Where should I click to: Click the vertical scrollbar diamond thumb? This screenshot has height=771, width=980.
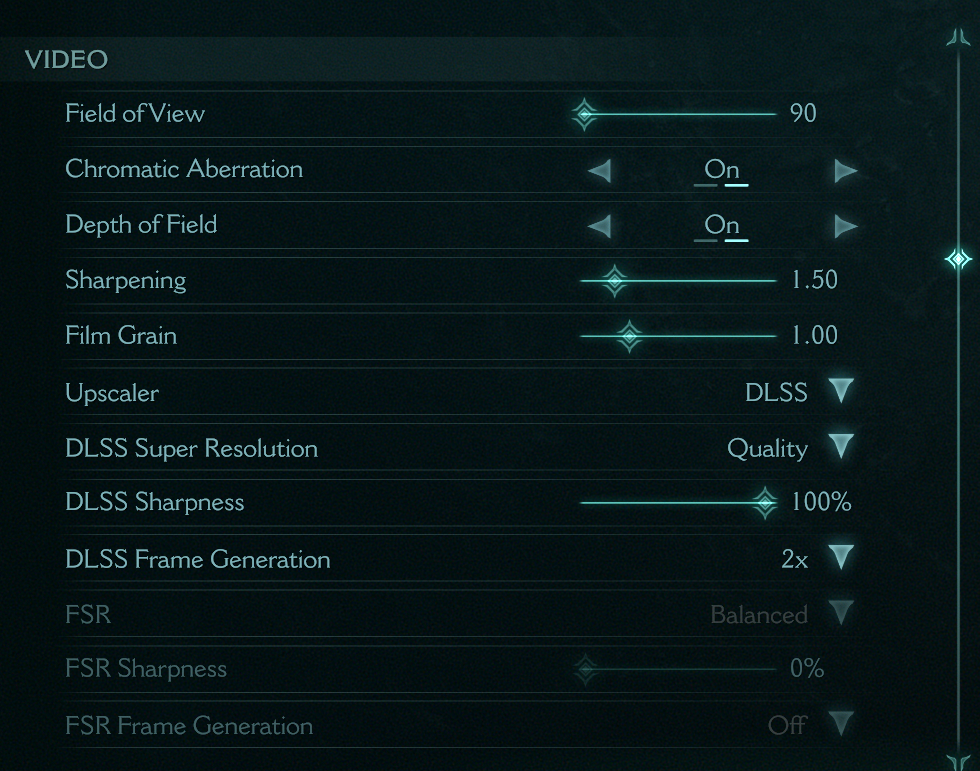(958, 259)
